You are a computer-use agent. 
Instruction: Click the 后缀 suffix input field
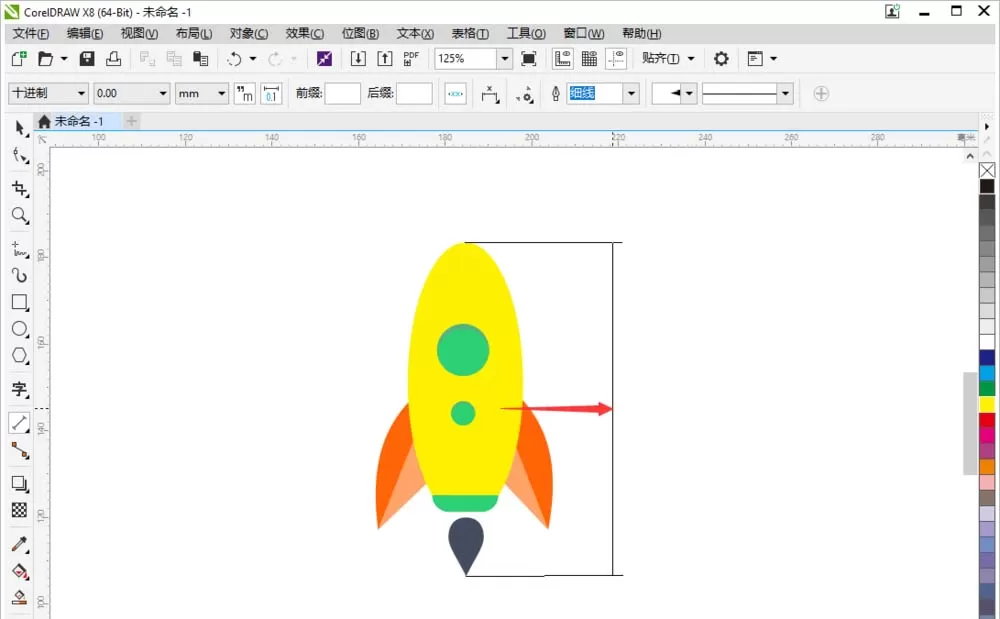tap(414, 94)
